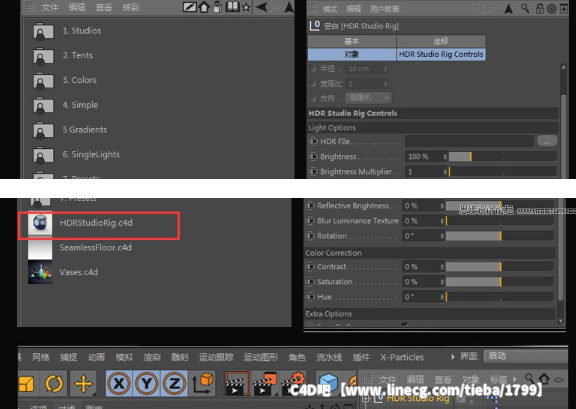
Task: Toggle keyframe dot for Saturation
Action: pos(310,281)
